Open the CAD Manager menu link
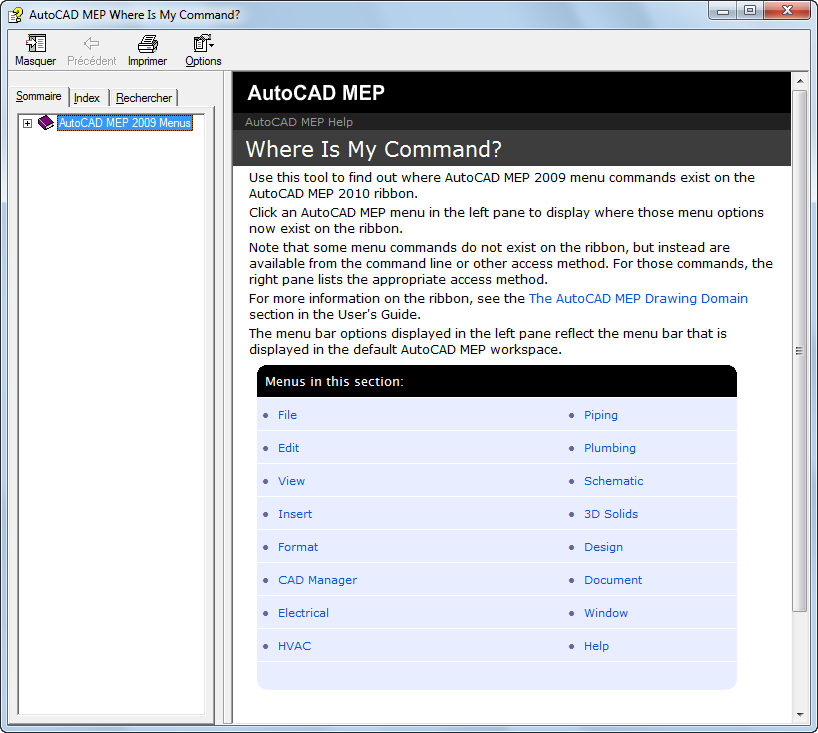The image size is (818, 733). [x=317, y=580]
